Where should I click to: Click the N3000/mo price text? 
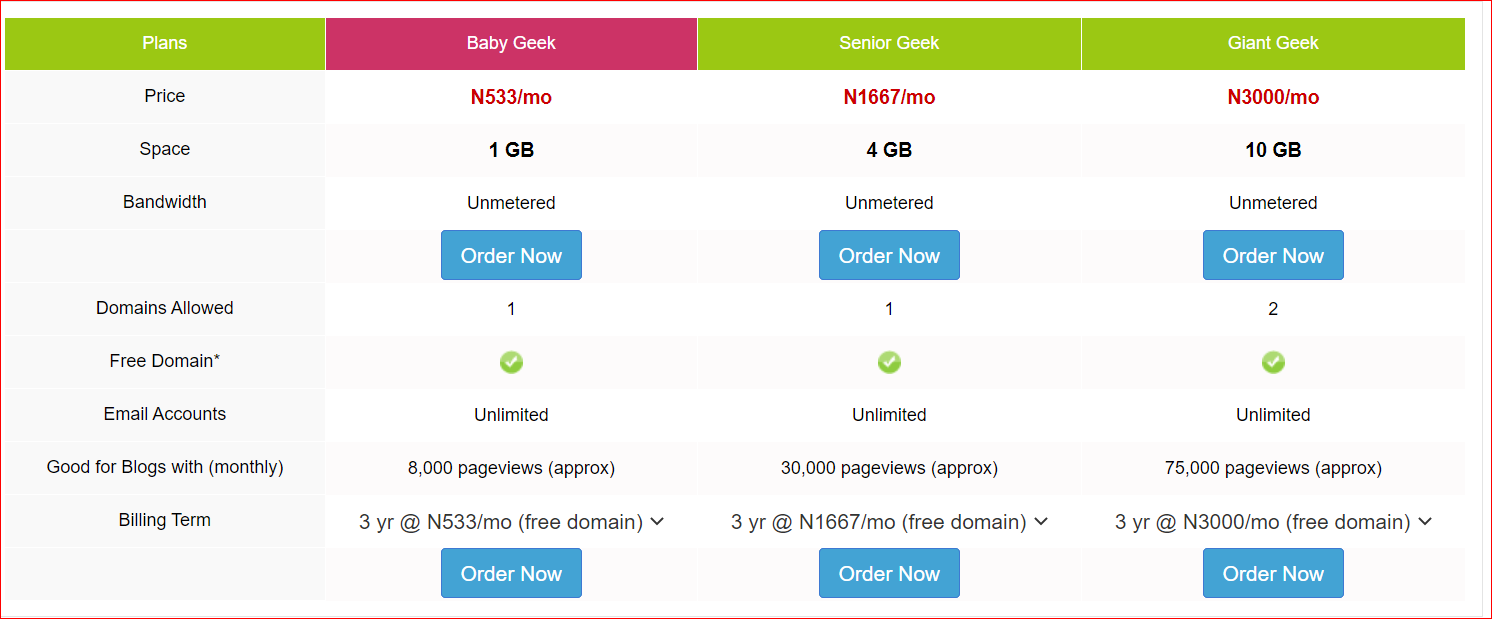click(x=1273, y=97)
